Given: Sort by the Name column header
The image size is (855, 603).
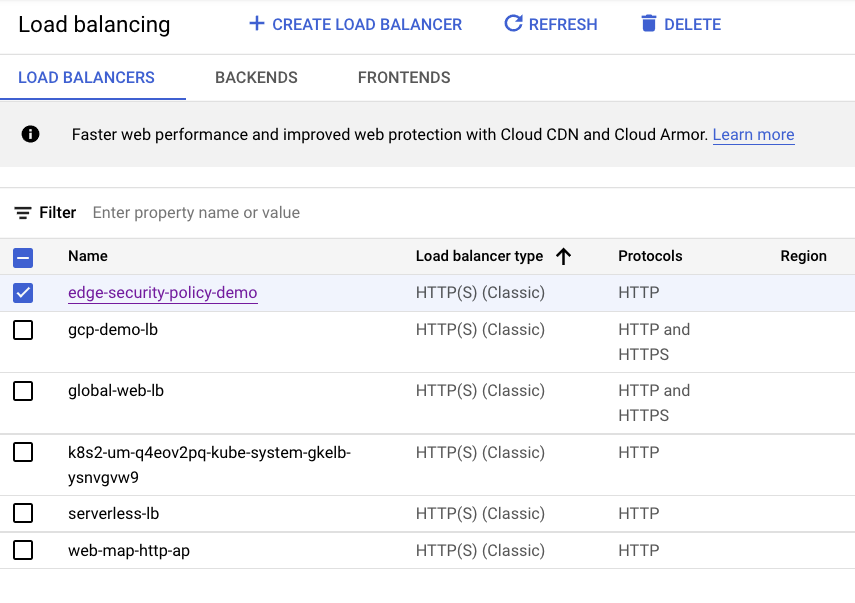Looking at the screenshot, I should coord(88,256).
